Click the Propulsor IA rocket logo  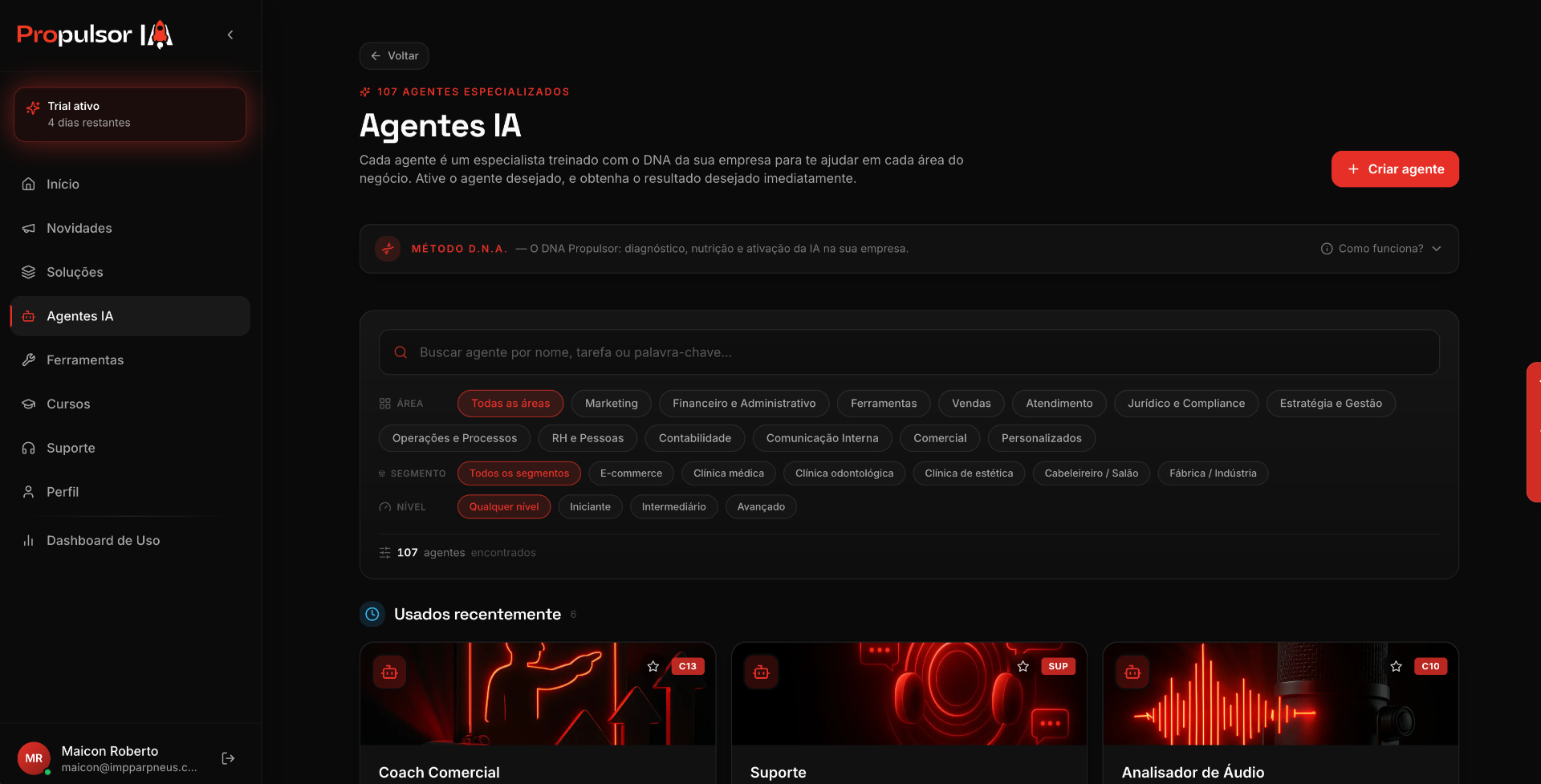pyautogui.click(x=95, y=35)
